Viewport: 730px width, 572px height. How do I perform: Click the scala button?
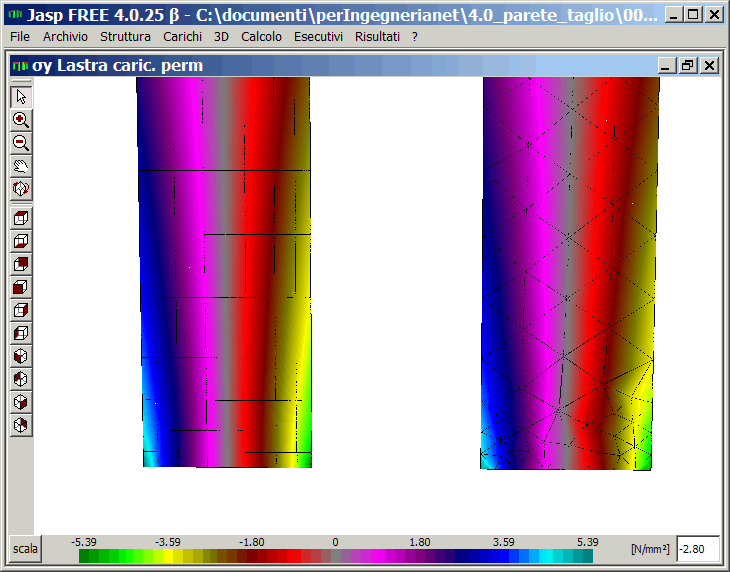[25, 549]
